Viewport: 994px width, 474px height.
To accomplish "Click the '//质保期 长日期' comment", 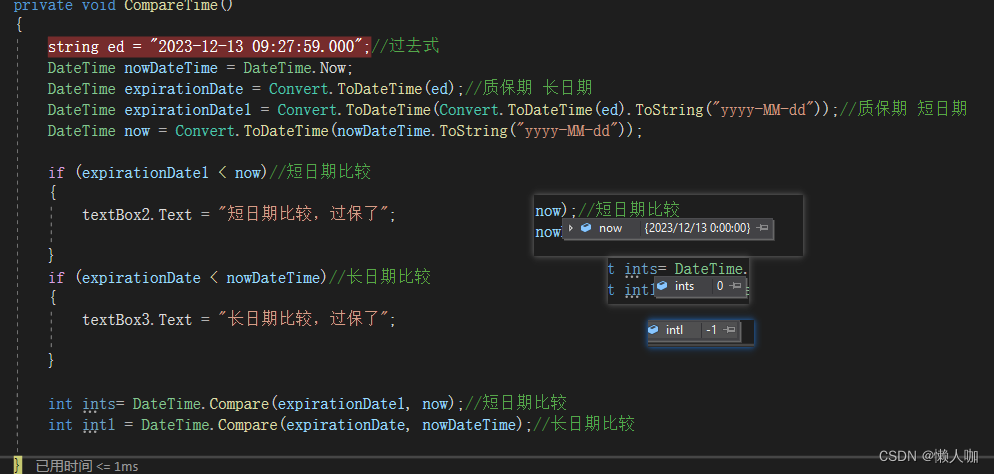I will [529, 88].
